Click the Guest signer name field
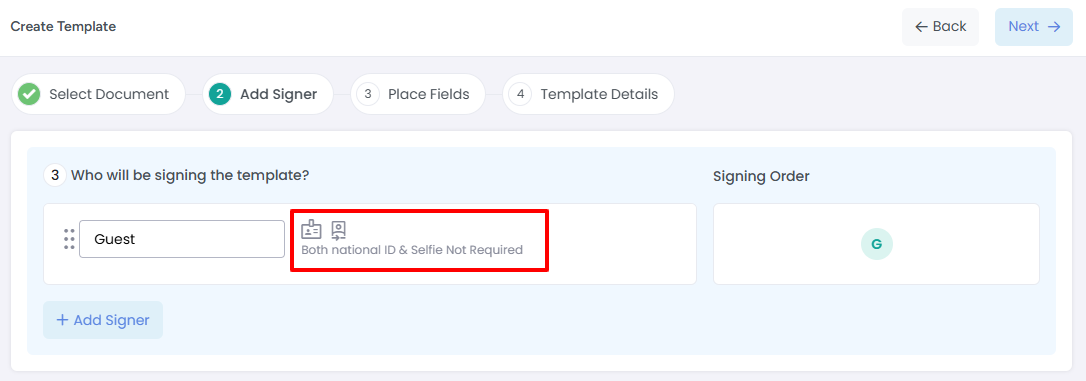This screenshot has height=381, width=1086. (181, 239)
